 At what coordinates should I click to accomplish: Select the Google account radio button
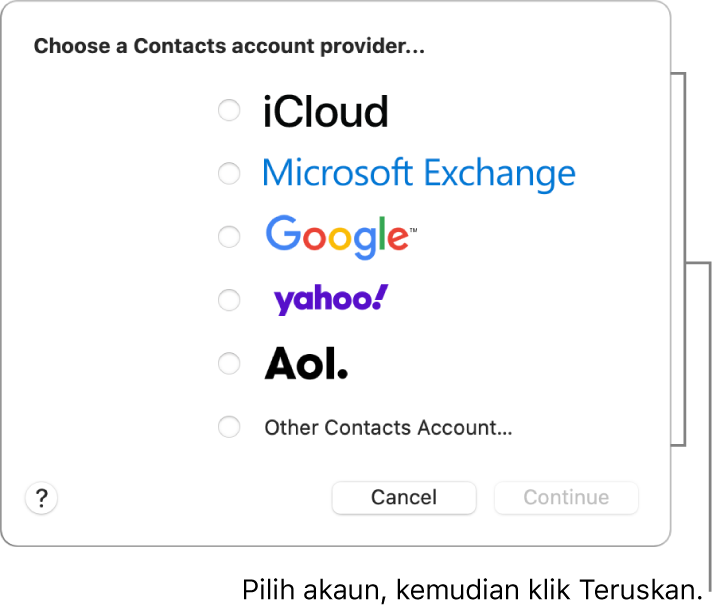click(x=229, y=237)
